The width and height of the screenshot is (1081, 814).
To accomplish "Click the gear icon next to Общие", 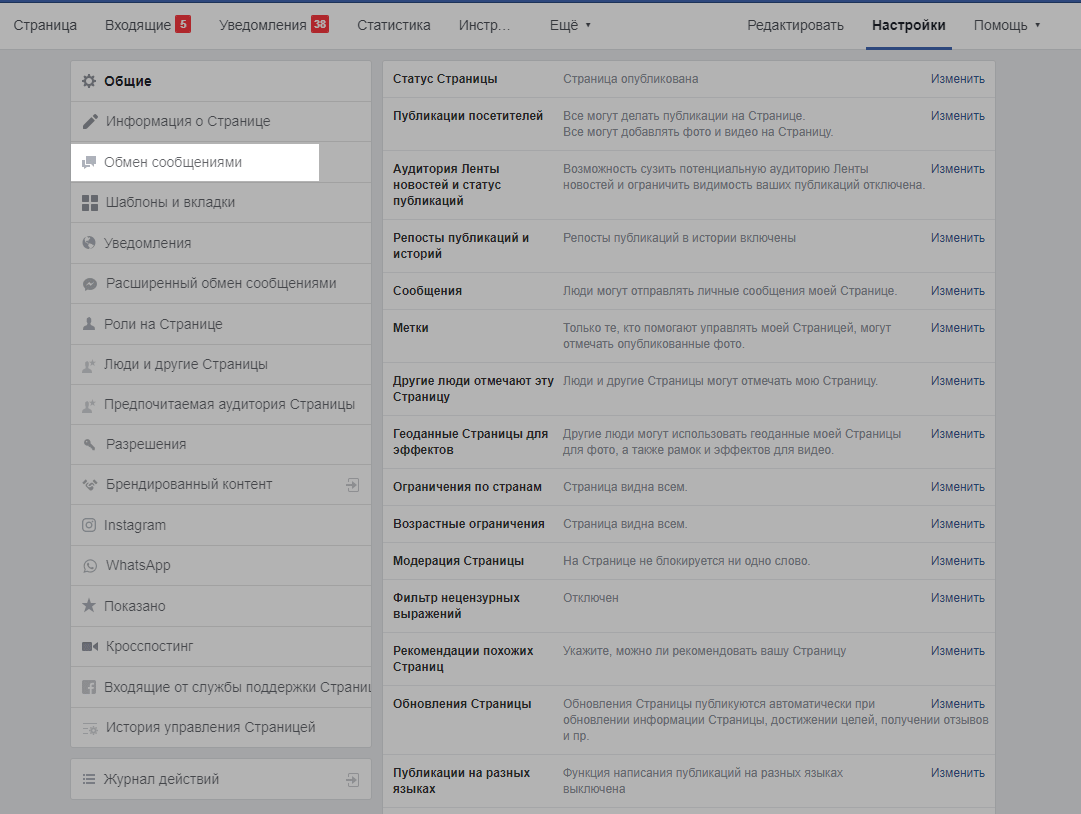I will (x=89, y=81).
